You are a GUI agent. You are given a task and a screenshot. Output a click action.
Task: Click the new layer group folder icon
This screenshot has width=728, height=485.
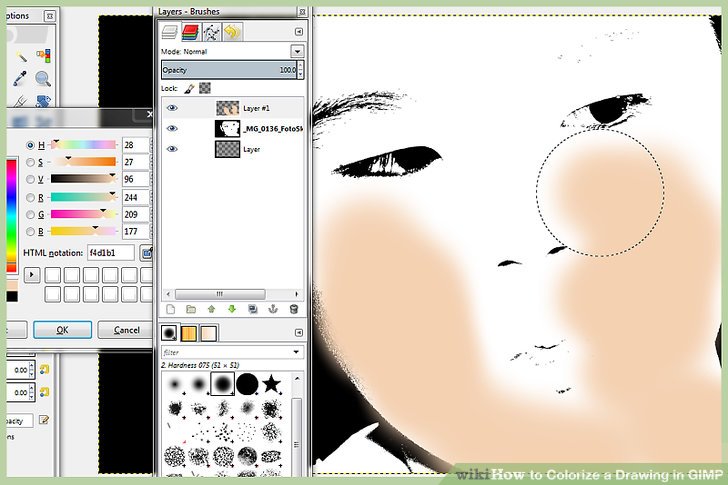point(190,309)
